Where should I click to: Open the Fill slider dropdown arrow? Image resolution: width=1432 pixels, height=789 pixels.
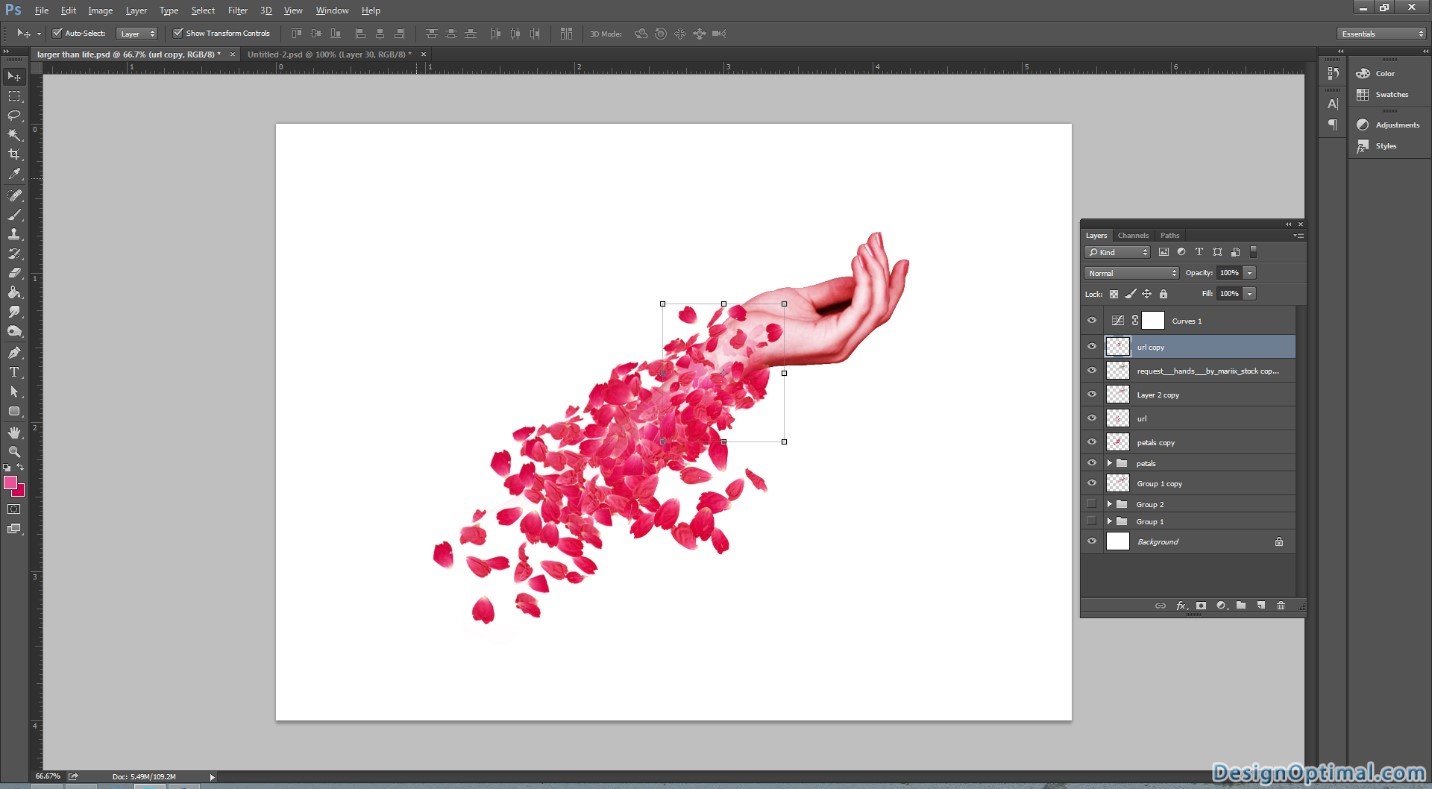tap(1250, 294)
